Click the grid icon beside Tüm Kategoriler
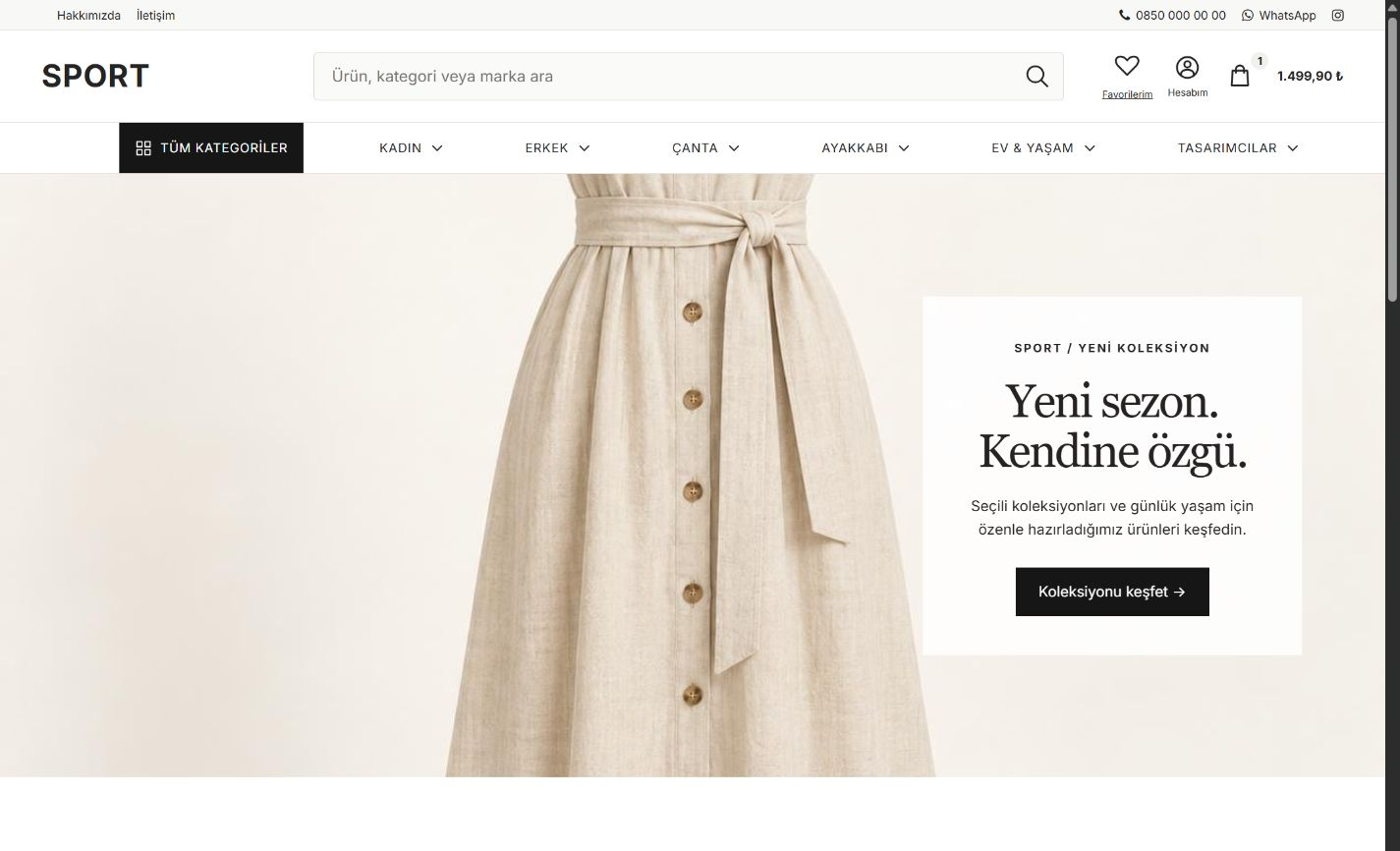Screen dimensions: 1400x851 (143, 148)
